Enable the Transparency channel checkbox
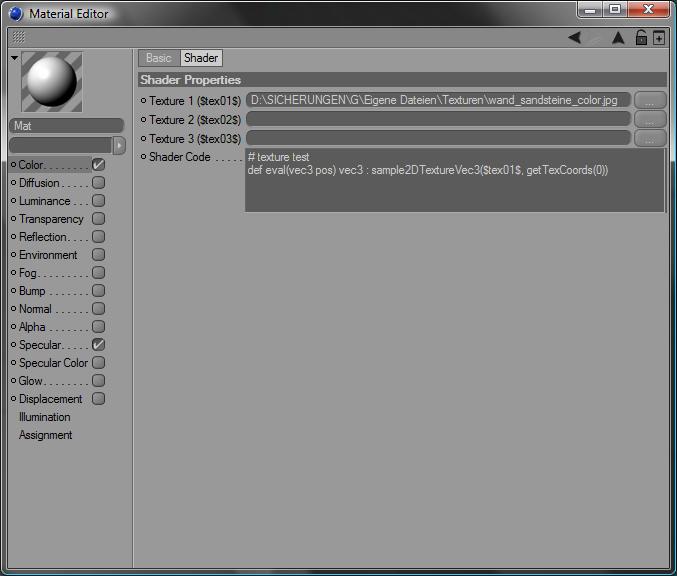The image size is (677, 576). click(x=98, y=219)
